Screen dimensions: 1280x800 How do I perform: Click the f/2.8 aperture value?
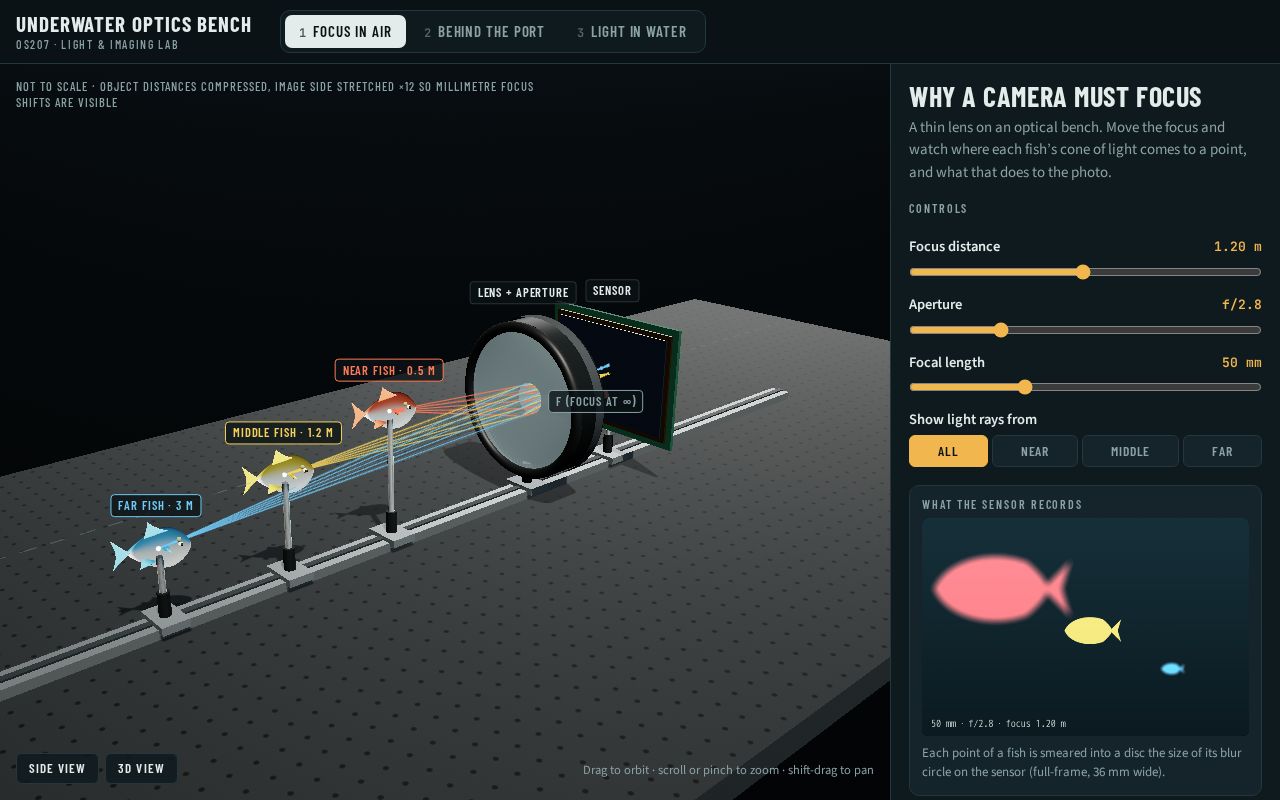pos(1241,304)
